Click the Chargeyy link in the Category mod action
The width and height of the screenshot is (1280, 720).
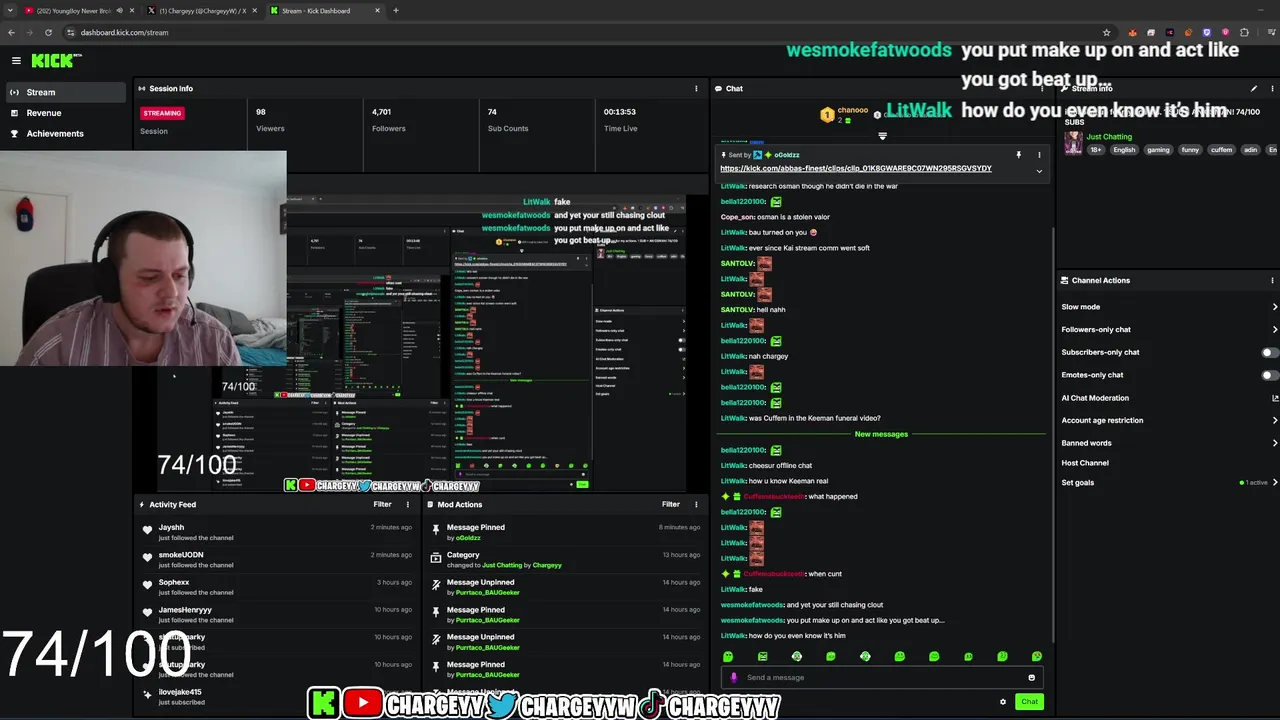tap(547, 565)
